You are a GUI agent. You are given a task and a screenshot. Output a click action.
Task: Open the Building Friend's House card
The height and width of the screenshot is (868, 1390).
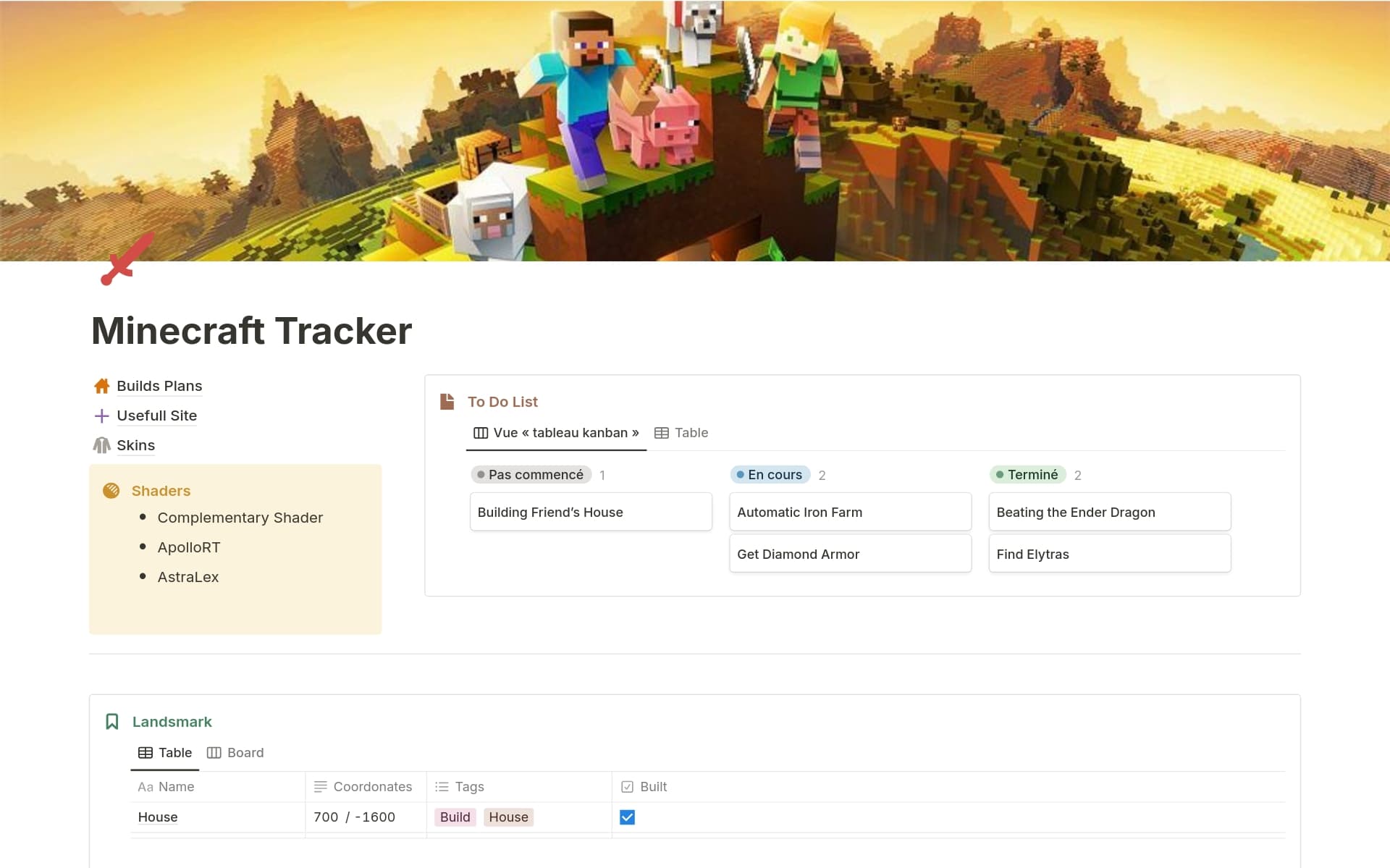(591, 513)
